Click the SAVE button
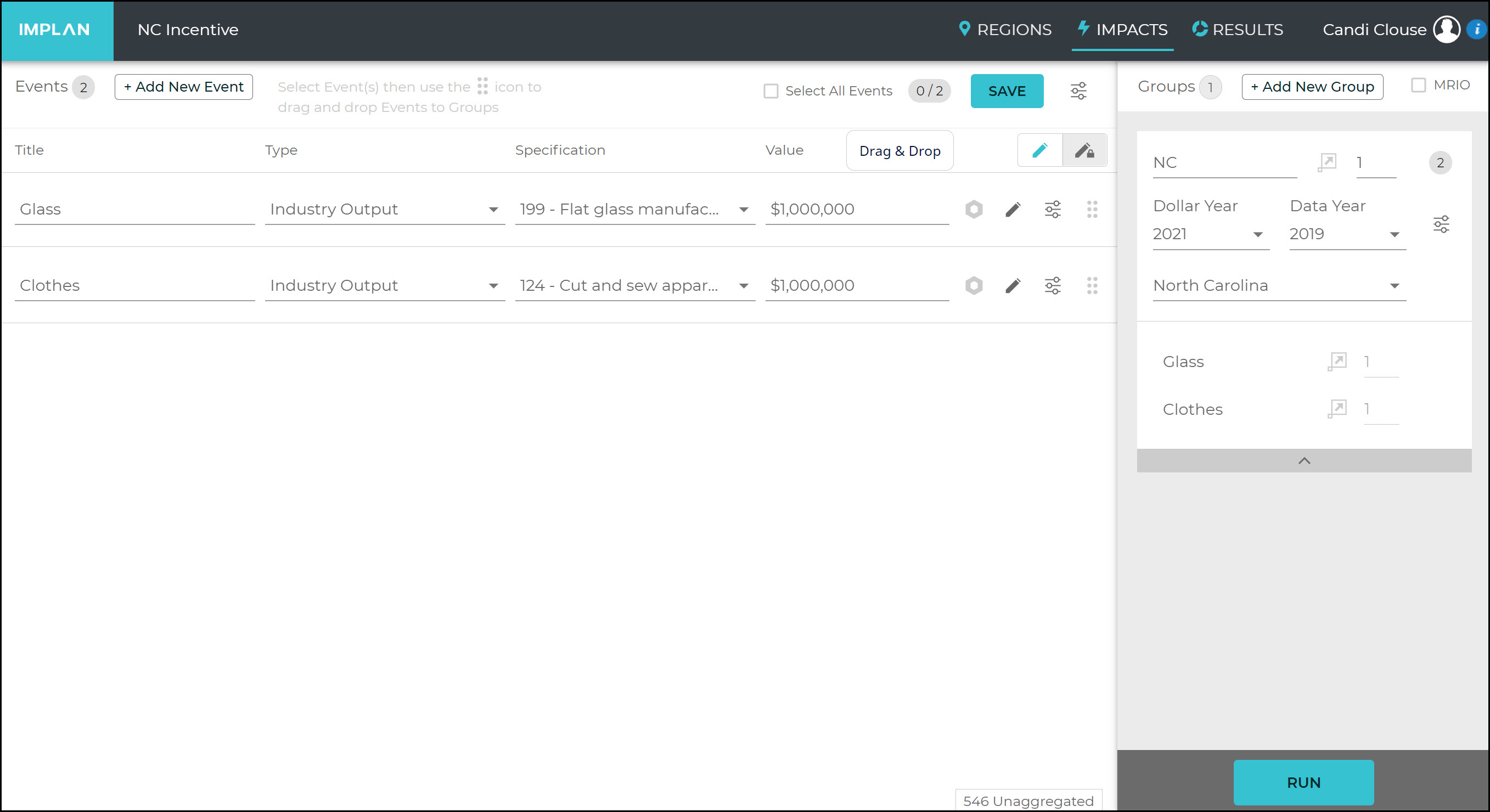This screenshot has height=812, width=1490. (x=1007, y=91)
